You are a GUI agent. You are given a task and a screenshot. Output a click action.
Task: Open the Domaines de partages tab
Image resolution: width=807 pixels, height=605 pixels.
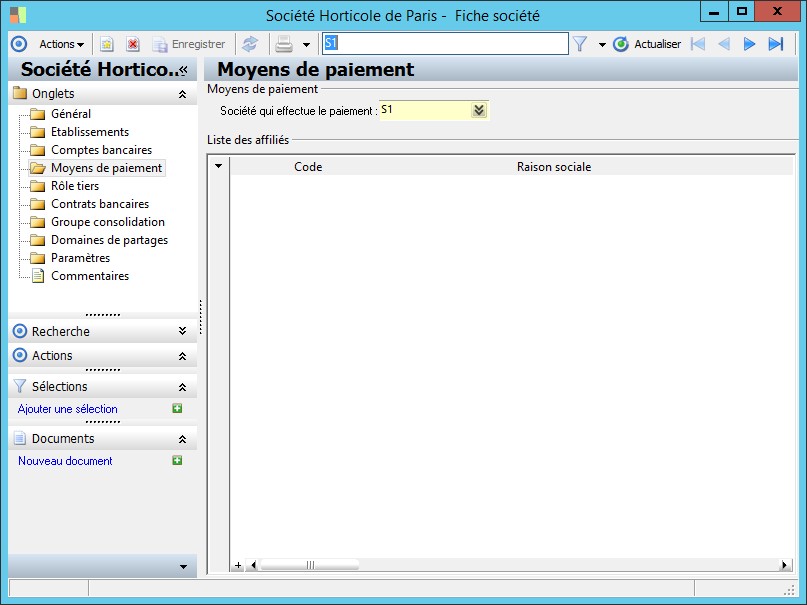109,240
